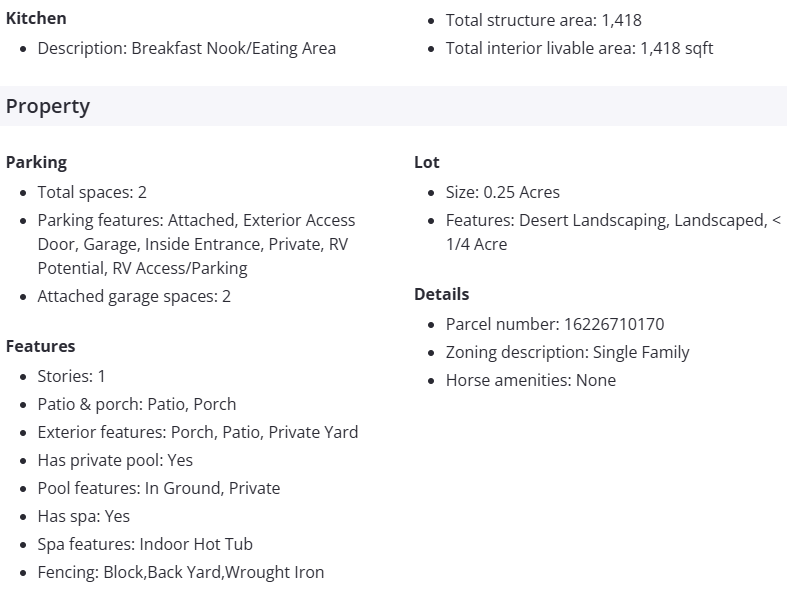The height and width of the screenshot is (597, 787).
Task: Click the Attached garage spaces item
Action: [134, 296]
